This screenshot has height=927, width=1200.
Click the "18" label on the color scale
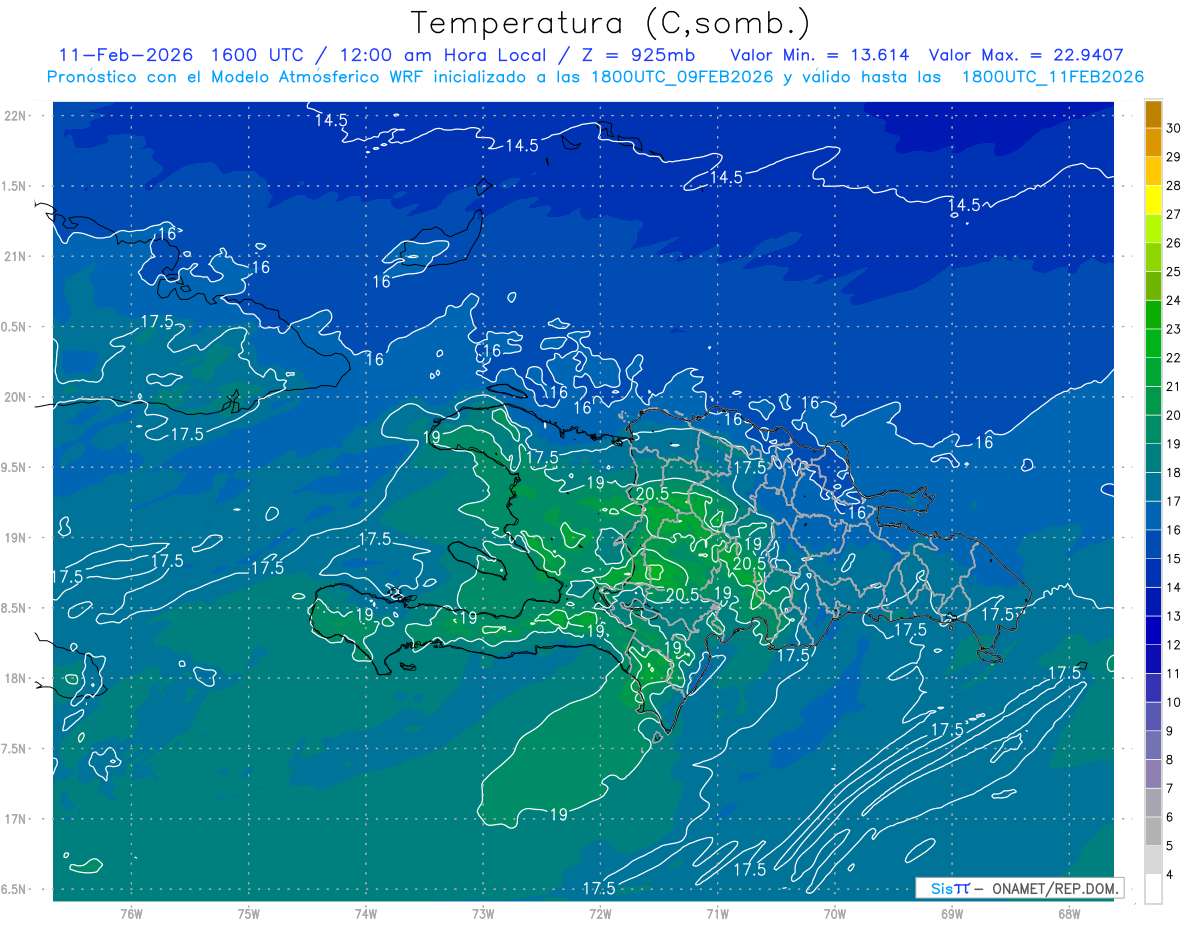click(x=1173, y=473)
